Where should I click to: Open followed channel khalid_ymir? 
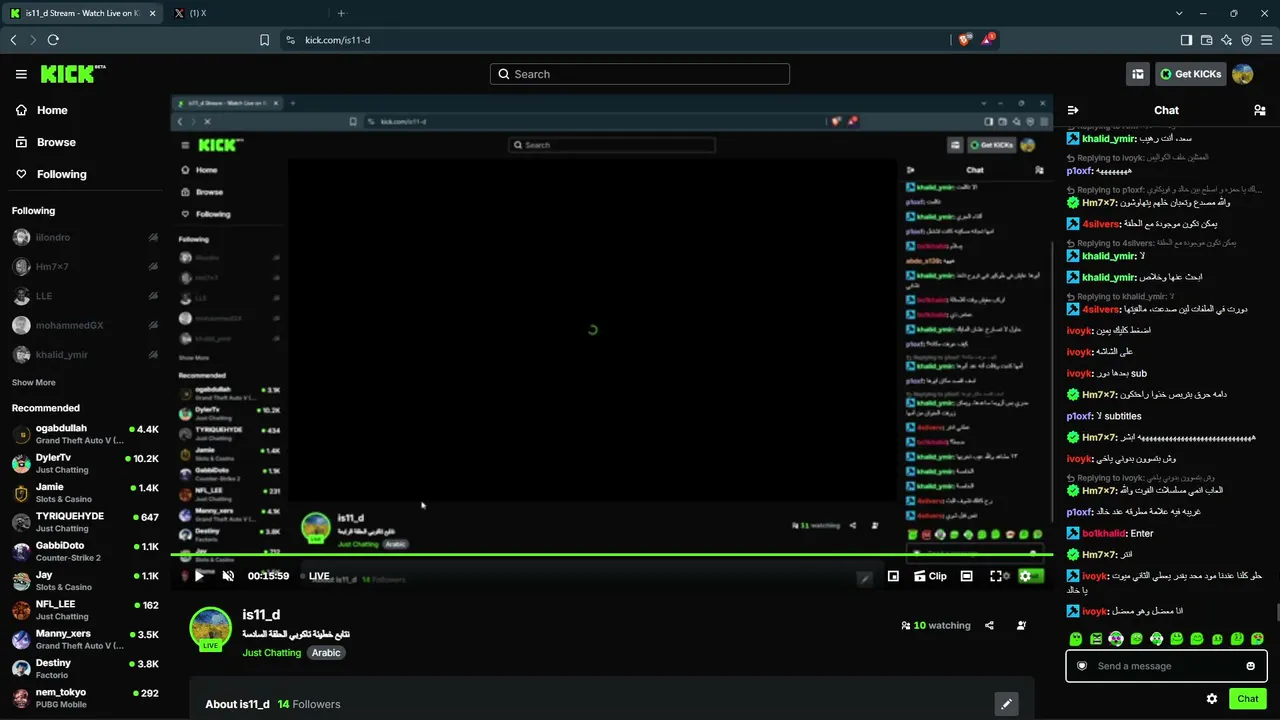coord(85,354)
